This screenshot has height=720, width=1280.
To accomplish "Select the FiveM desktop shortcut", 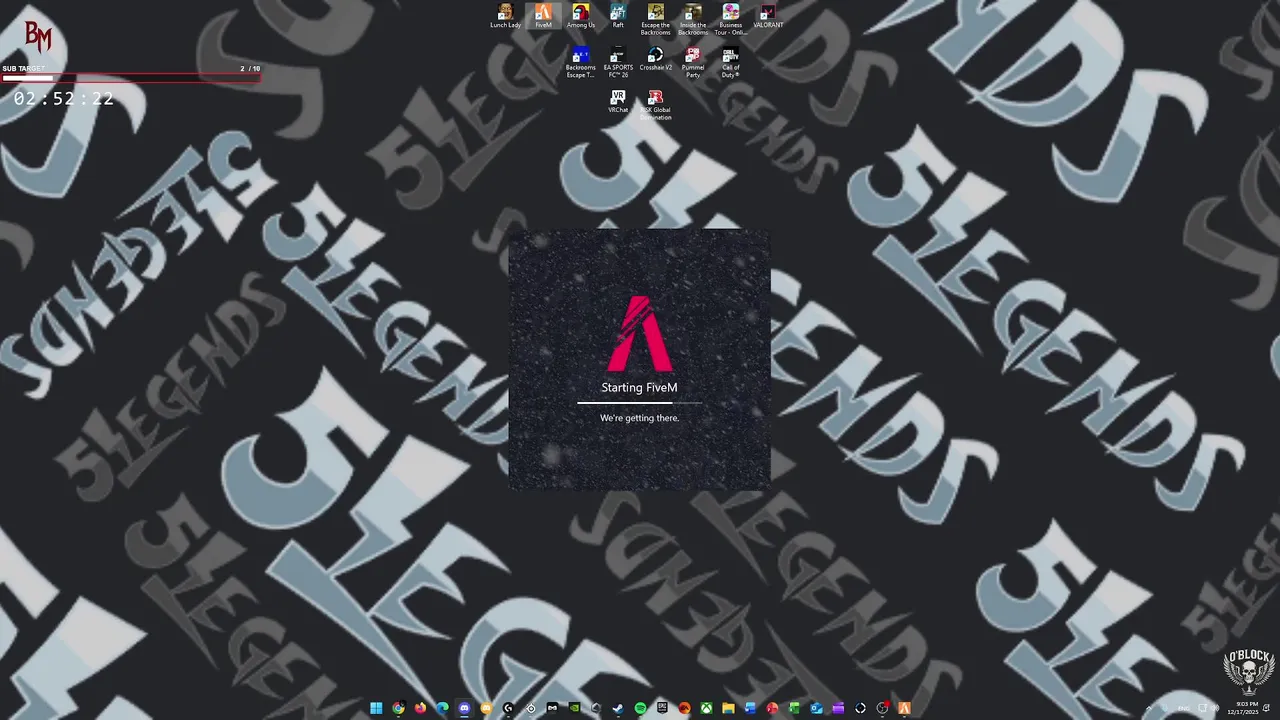I will [543, 16].
